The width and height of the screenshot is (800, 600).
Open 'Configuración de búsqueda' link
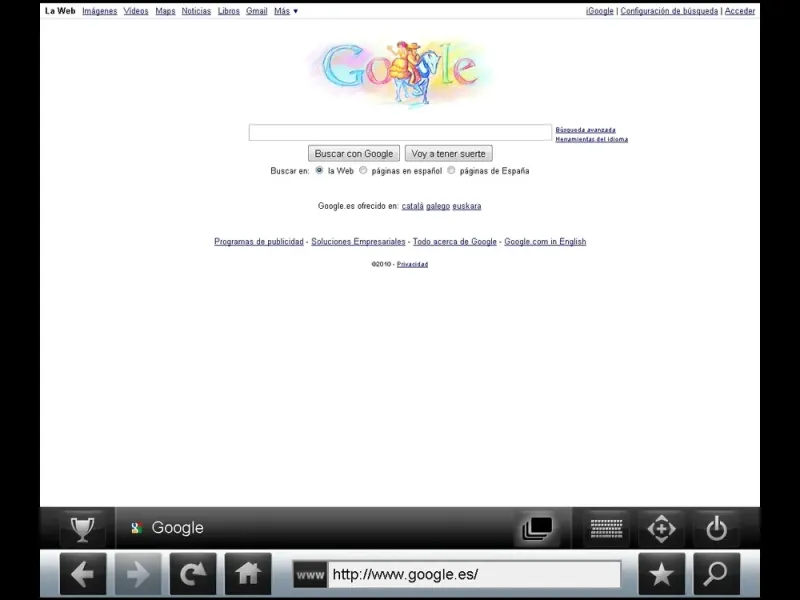pyautogui.click(x=669, y=11)
